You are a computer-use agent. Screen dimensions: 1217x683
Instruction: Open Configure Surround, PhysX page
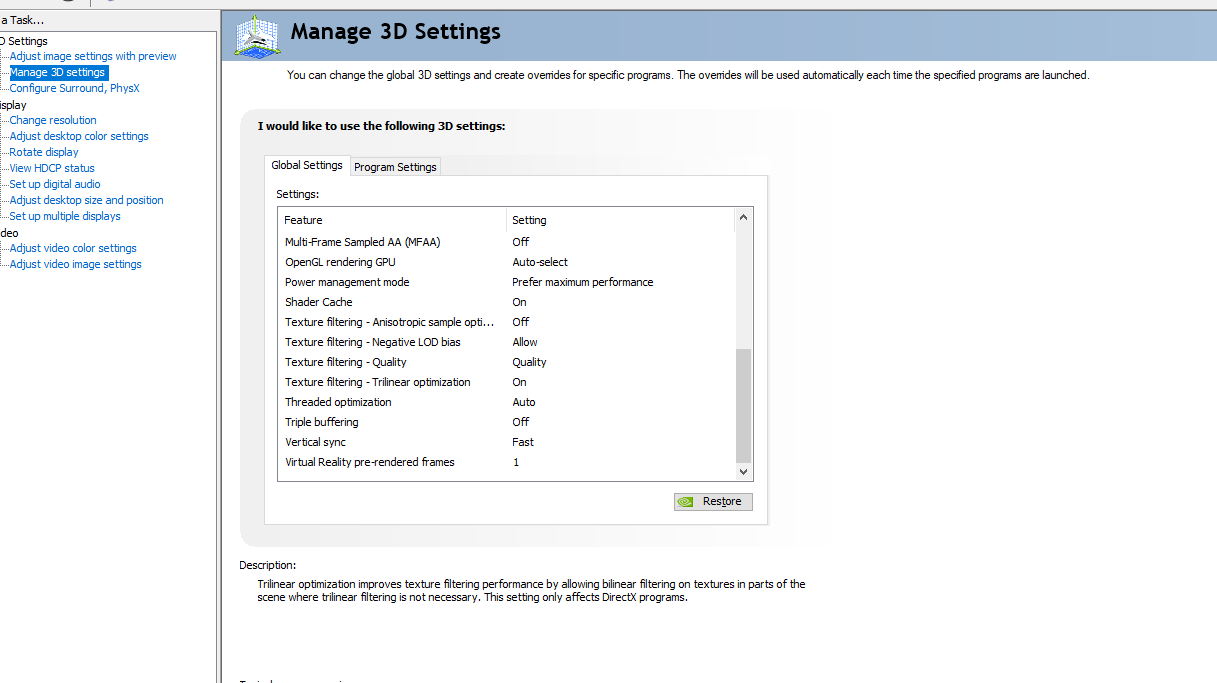[x=74, y=88]
